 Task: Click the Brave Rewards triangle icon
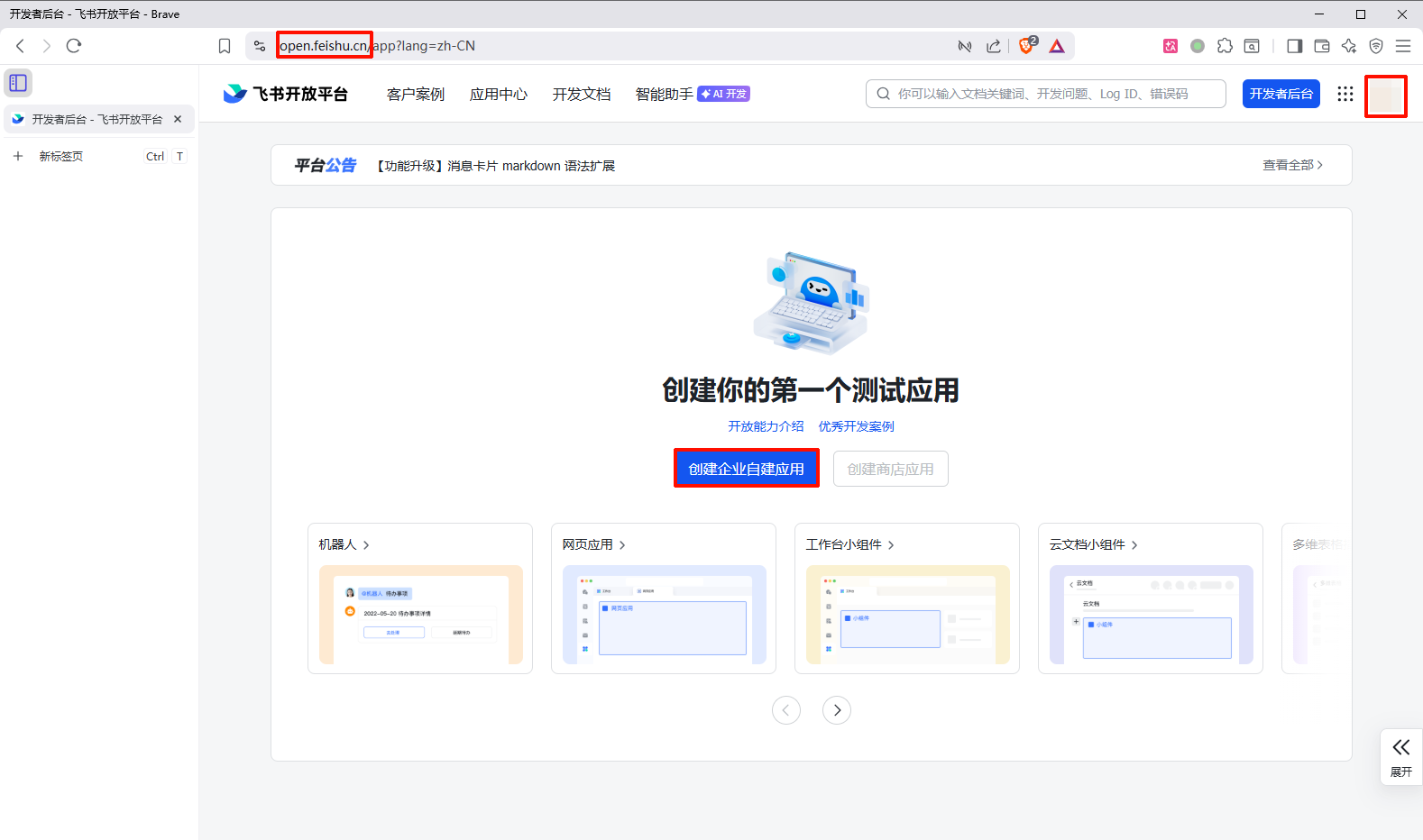coord(1057,46)
